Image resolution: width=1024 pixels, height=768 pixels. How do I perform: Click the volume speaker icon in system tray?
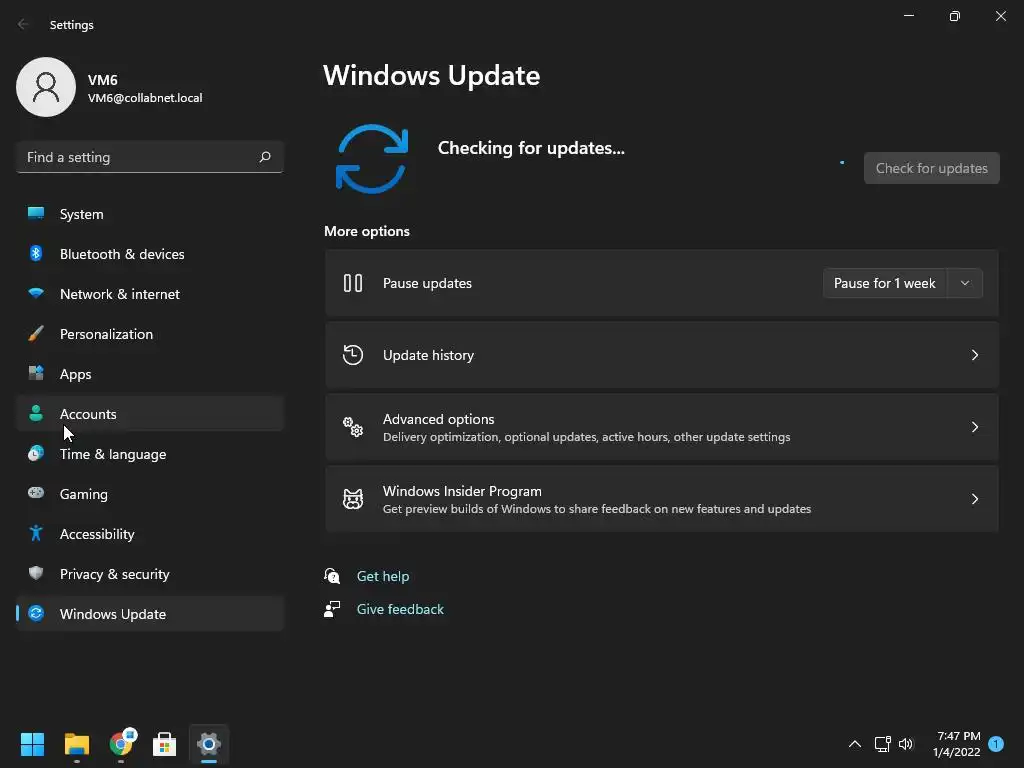pos(906,744)
